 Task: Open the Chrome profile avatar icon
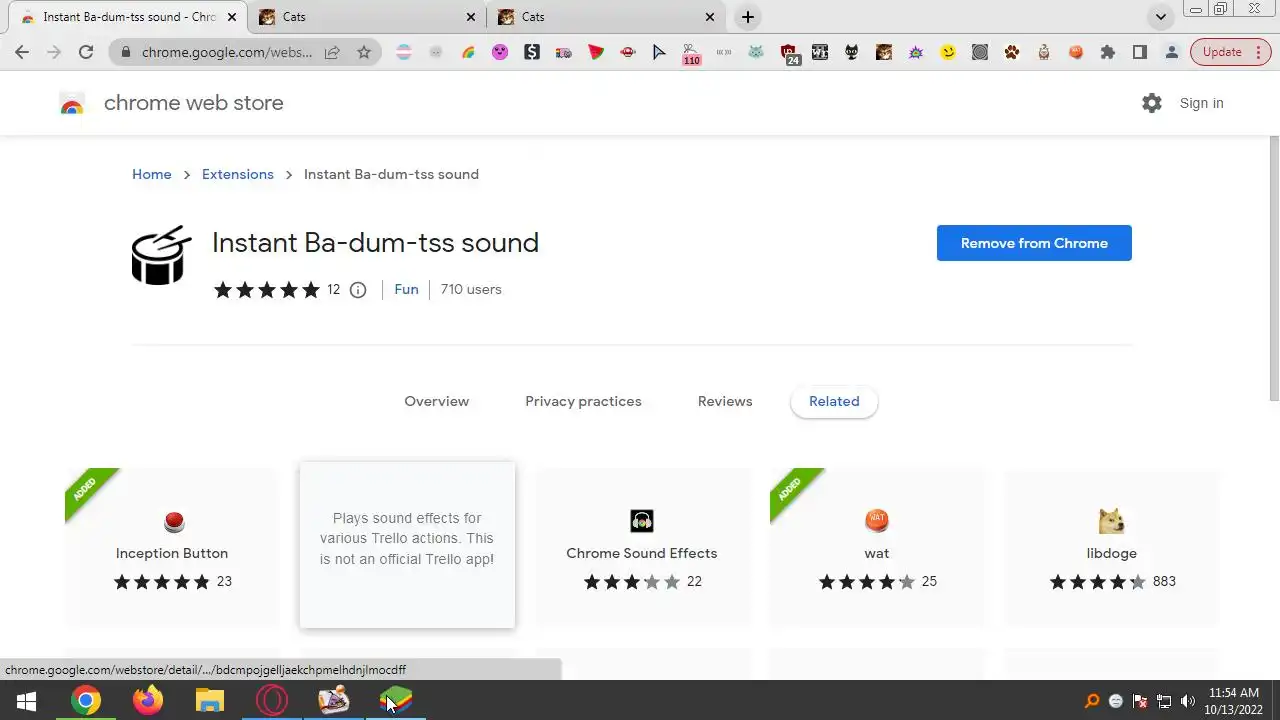pyautogui.click(x=1172, y=52)
